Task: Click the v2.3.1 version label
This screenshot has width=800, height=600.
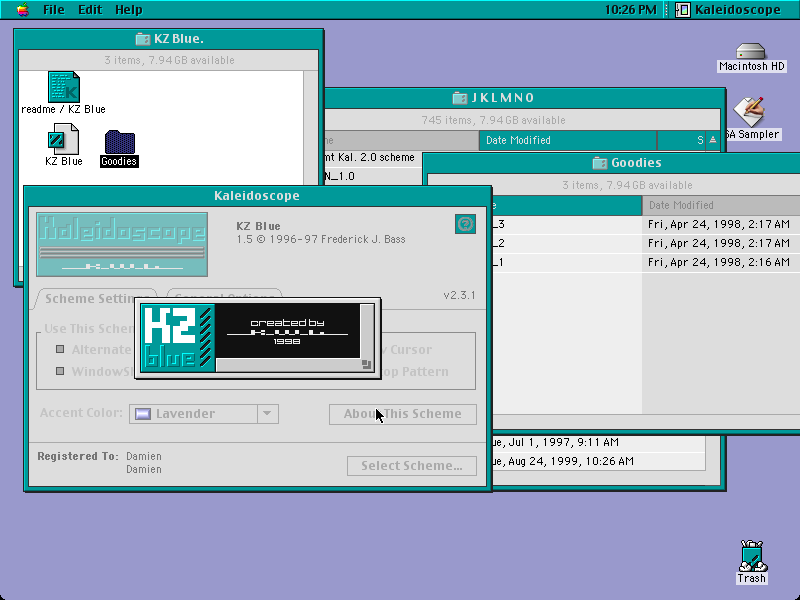Action: (459, 295)
